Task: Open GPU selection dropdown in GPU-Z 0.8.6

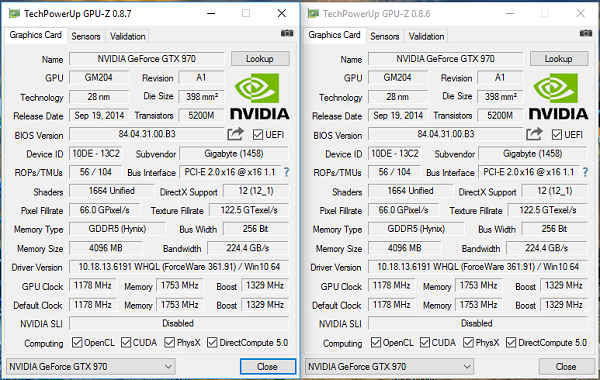Action: click(x=390, y=367)
